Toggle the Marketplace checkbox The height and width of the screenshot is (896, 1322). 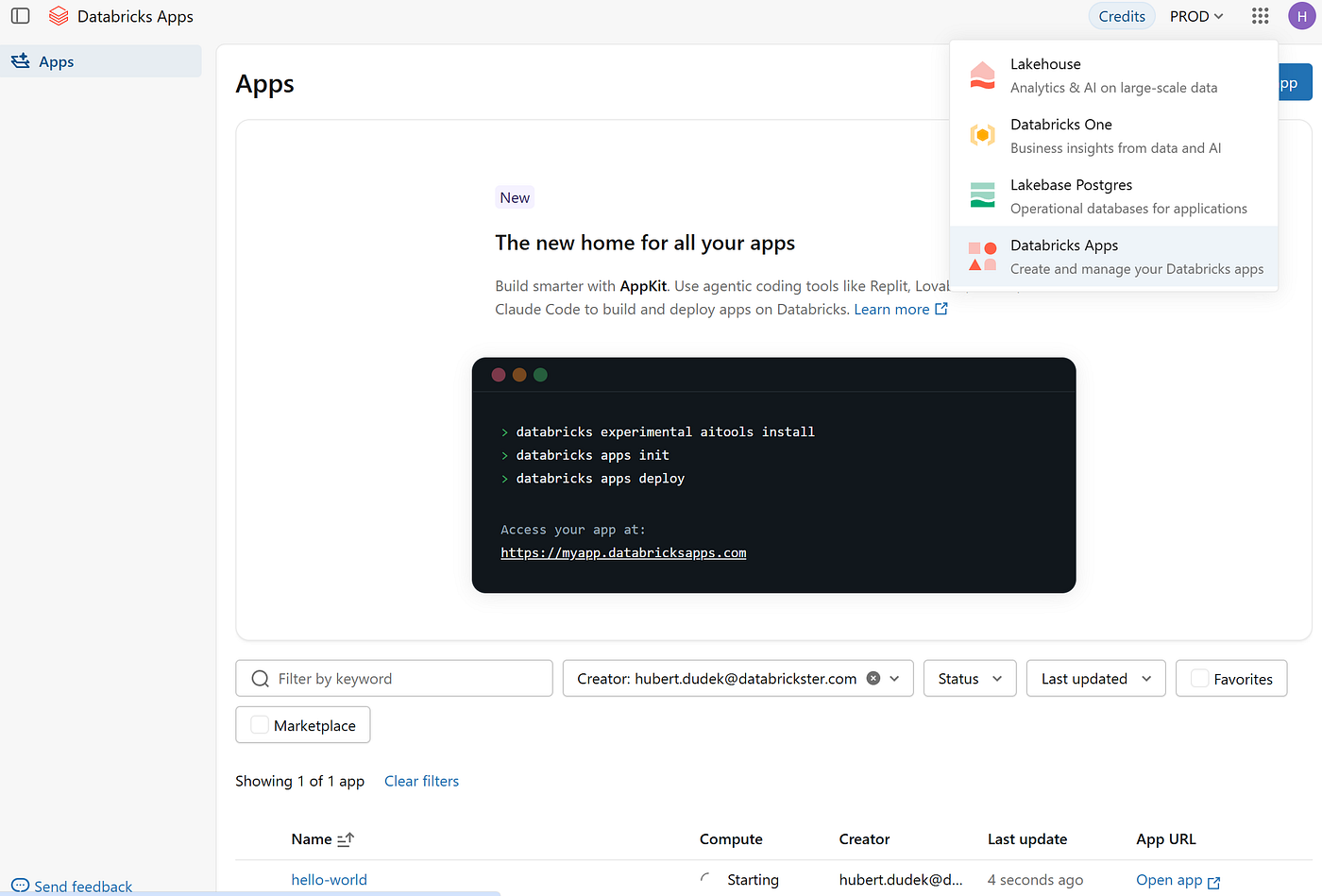click(x=260, y=725)
